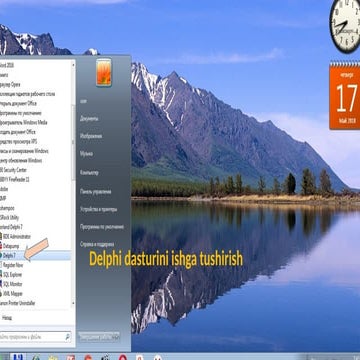Open Документы from Start menu
This screenshot has width=360, height=360.
[x=89, y=118]
